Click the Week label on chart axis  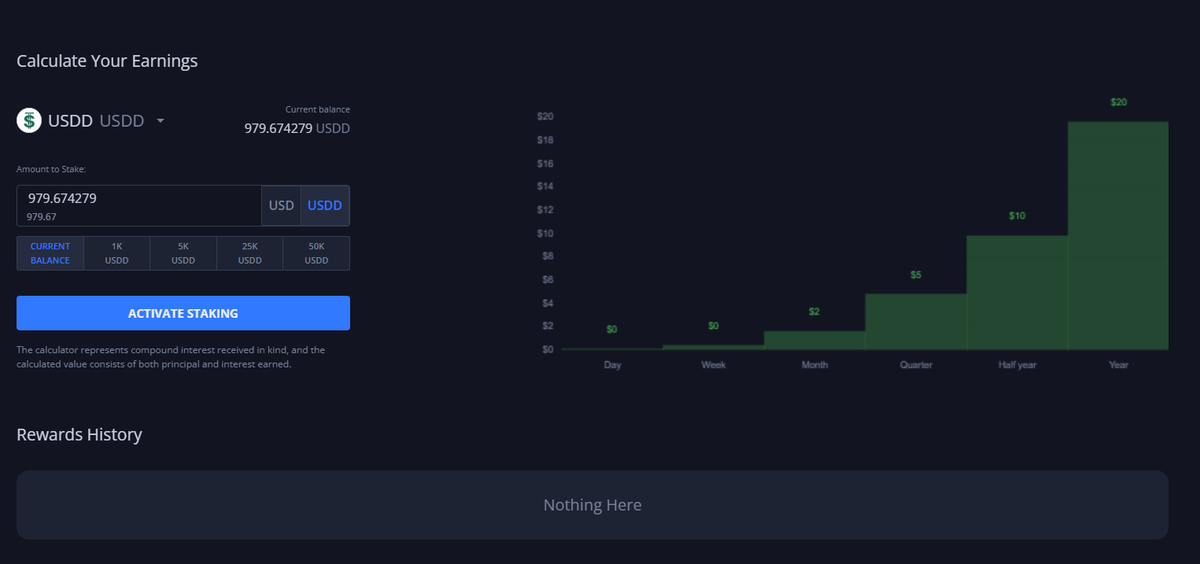click(713, 365)
